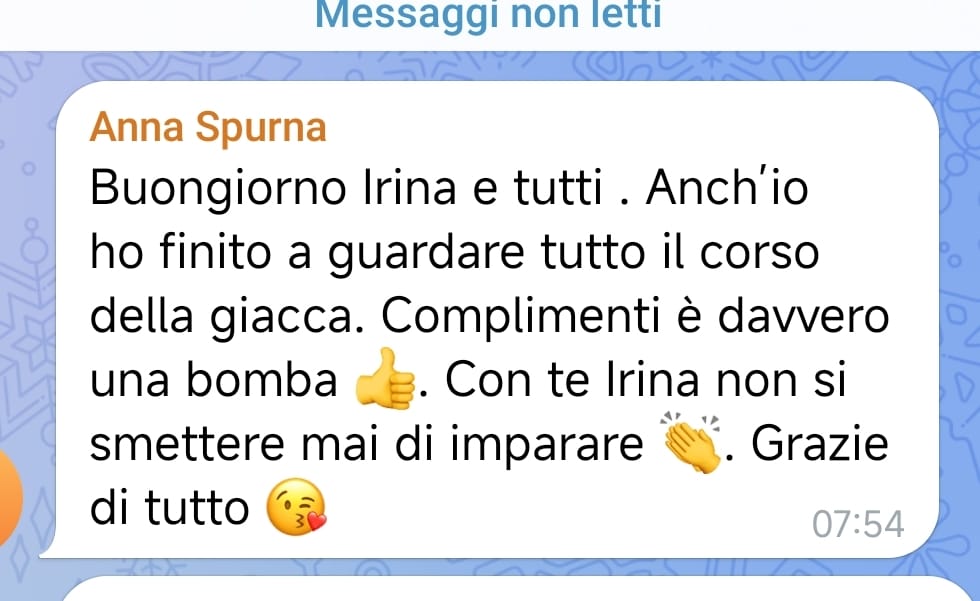Tap the kissing face emoji
The image size is (980, 601).
[296, 507]
